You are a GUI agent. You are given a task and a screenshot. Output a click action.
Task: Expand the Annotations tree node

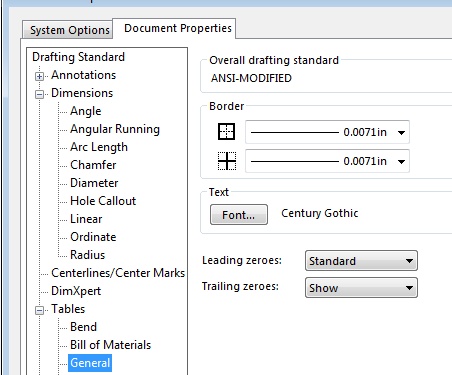point(39,76)
